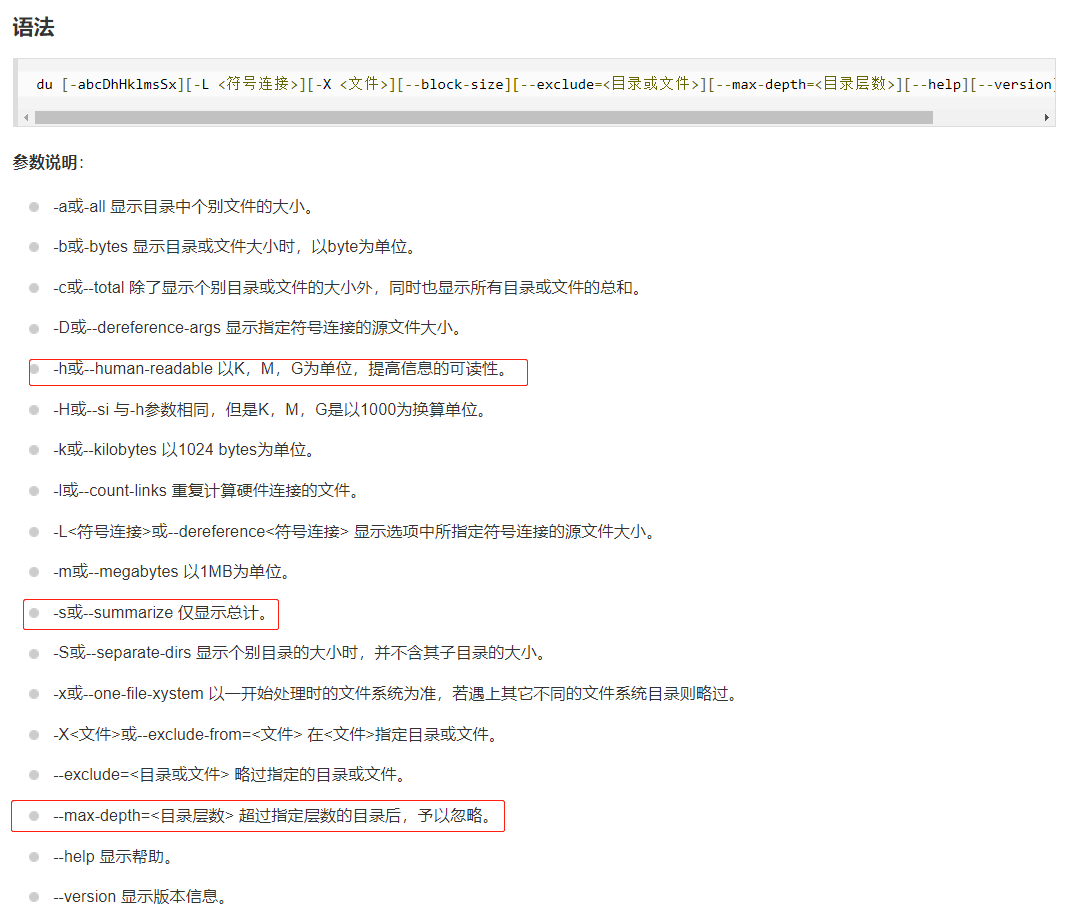Viewport: 1069px width, 911px height.
Task: Click the -c或--total option line
Action: pyautogui.click(x=348, y=288)
